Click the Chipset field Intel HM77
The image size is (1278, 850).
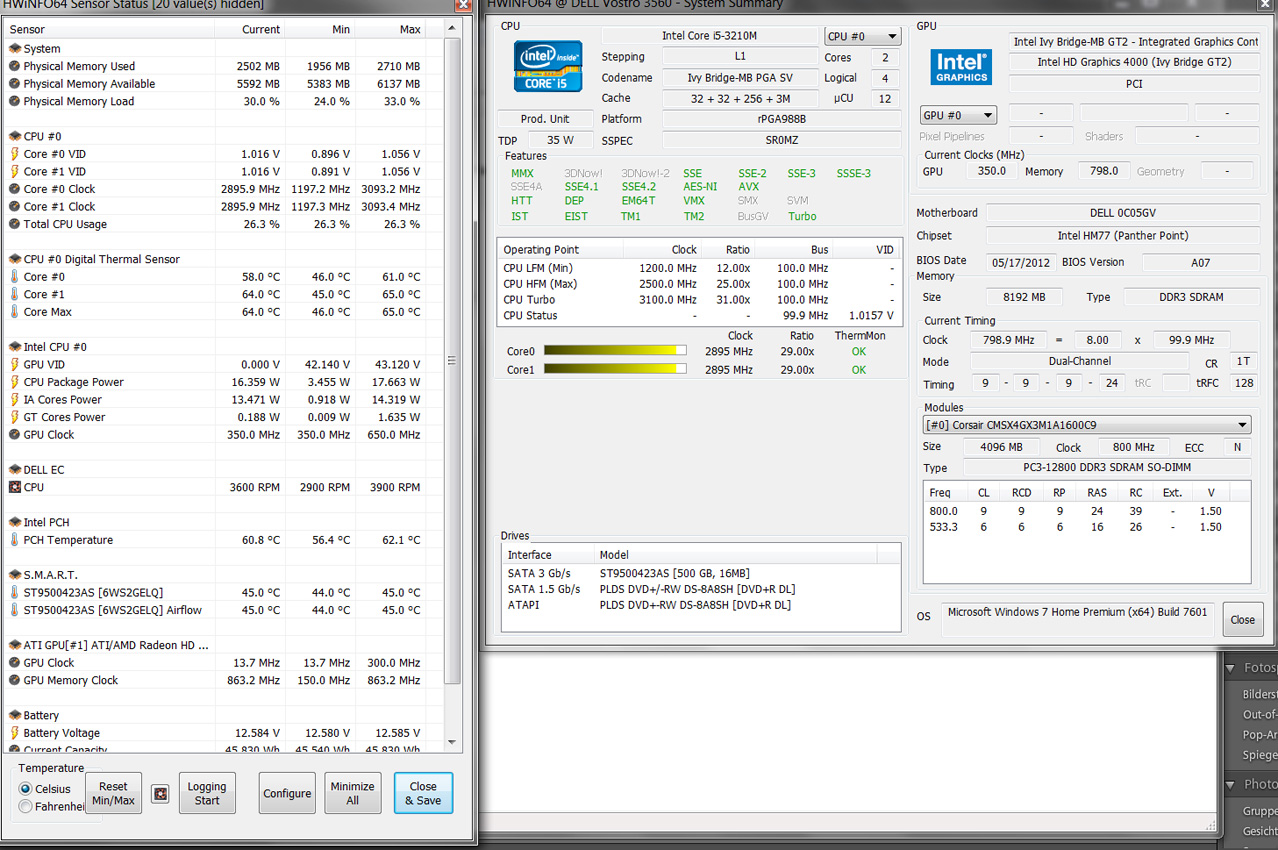(x=1122, y=236)
